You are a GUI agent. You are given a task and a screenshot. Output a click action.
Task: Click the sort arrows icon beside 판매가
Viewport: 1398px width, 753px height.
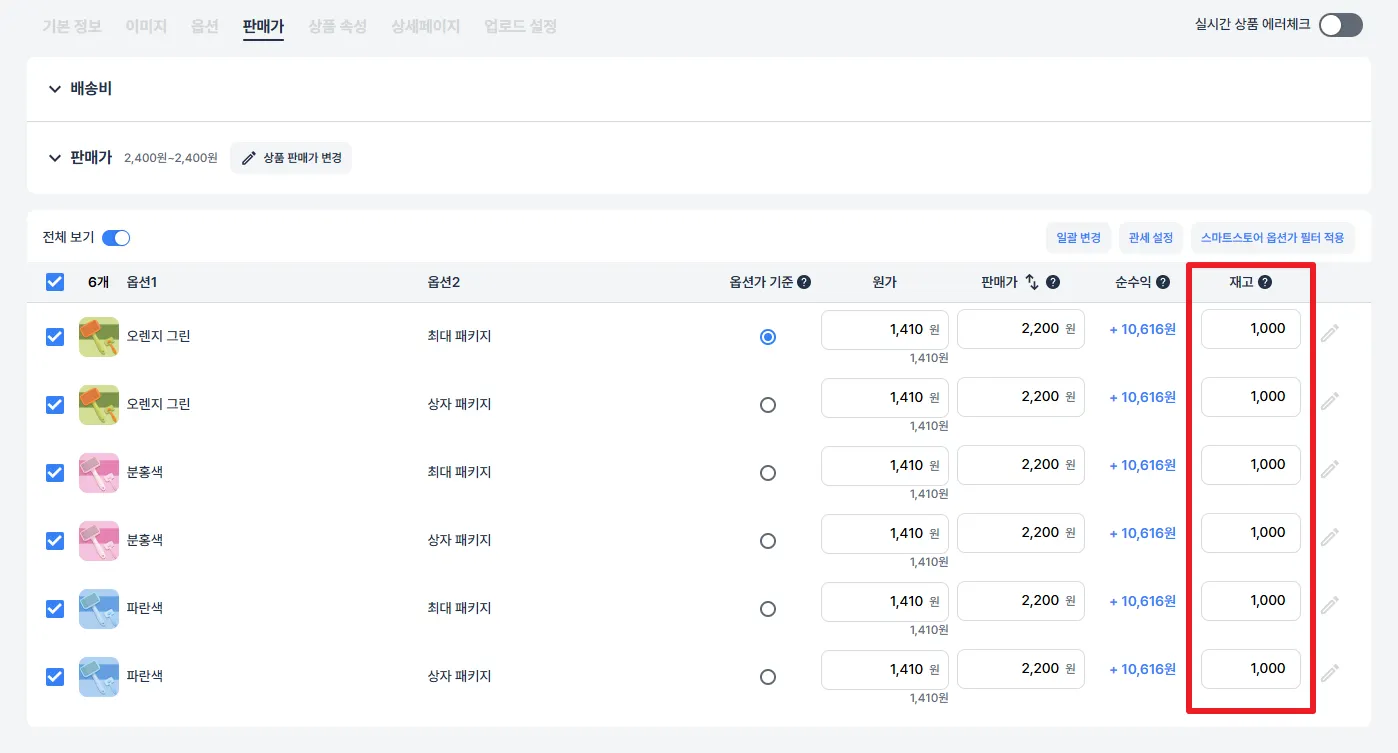coord(1033,283)
